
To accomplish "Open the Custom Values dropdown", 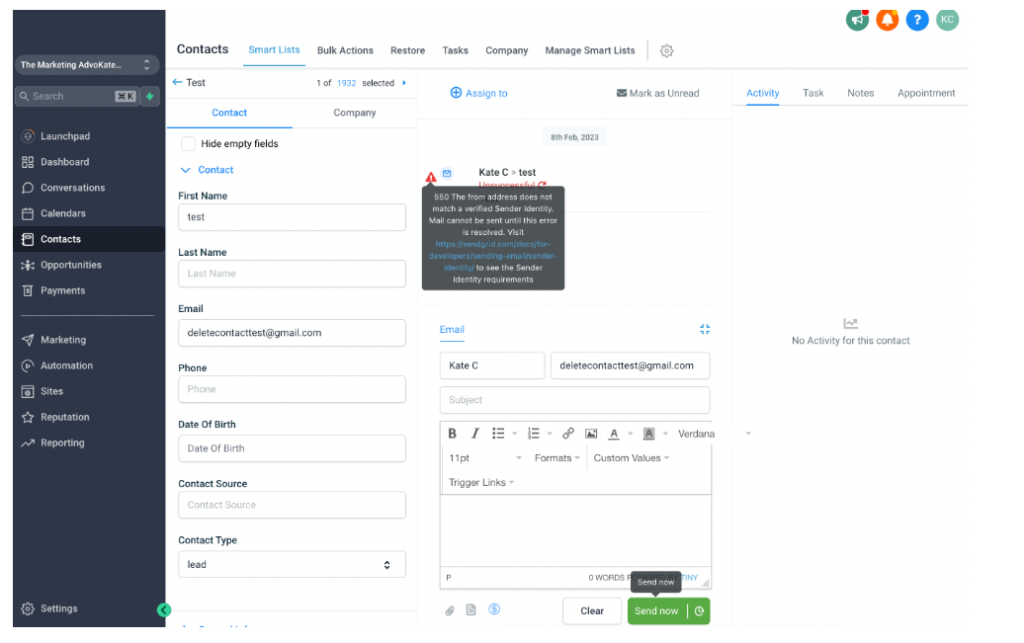I will [x=631, y=458].
